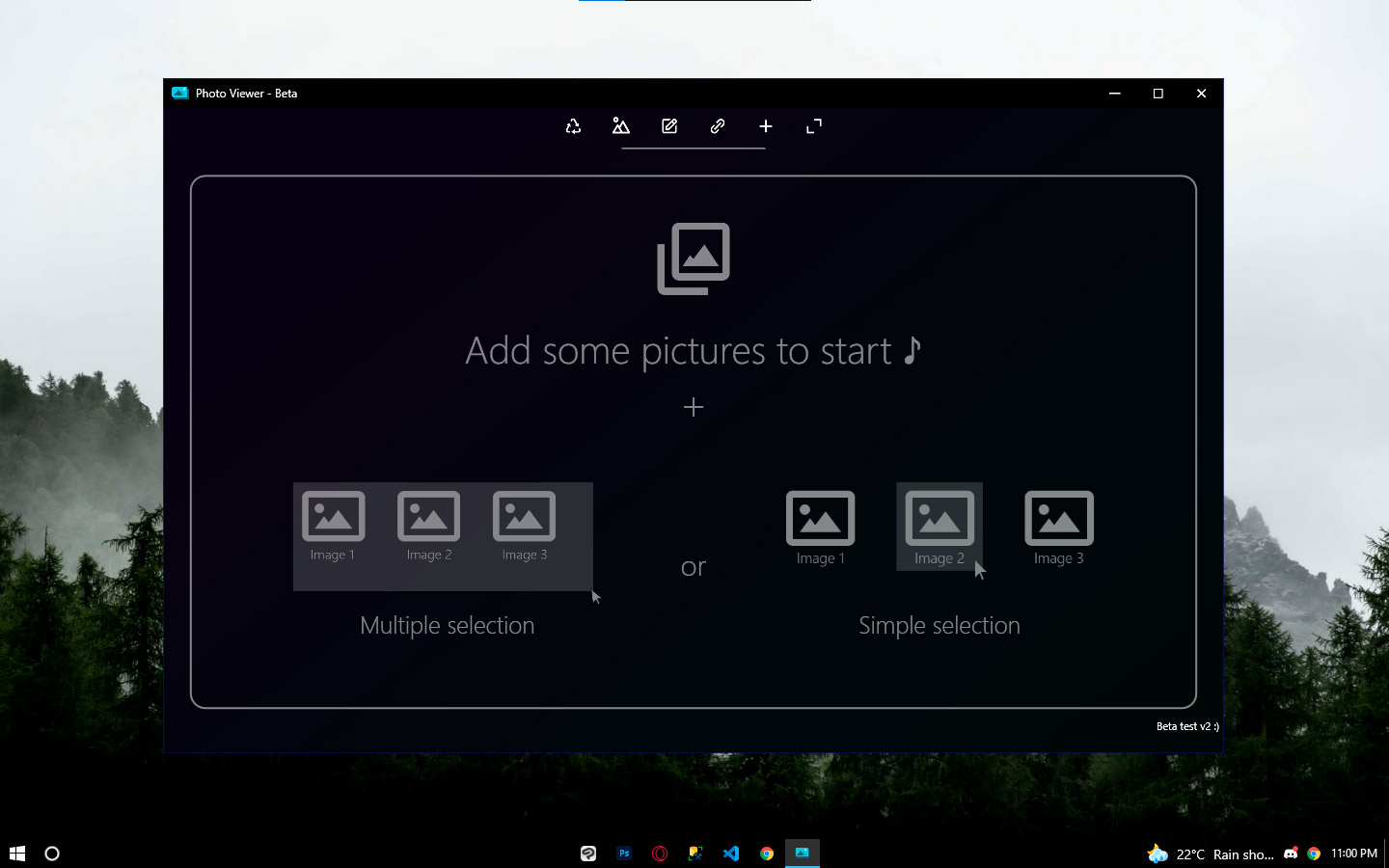The image size is (1389, 868).
Task: Open the link tool
Action: point(717,125)
